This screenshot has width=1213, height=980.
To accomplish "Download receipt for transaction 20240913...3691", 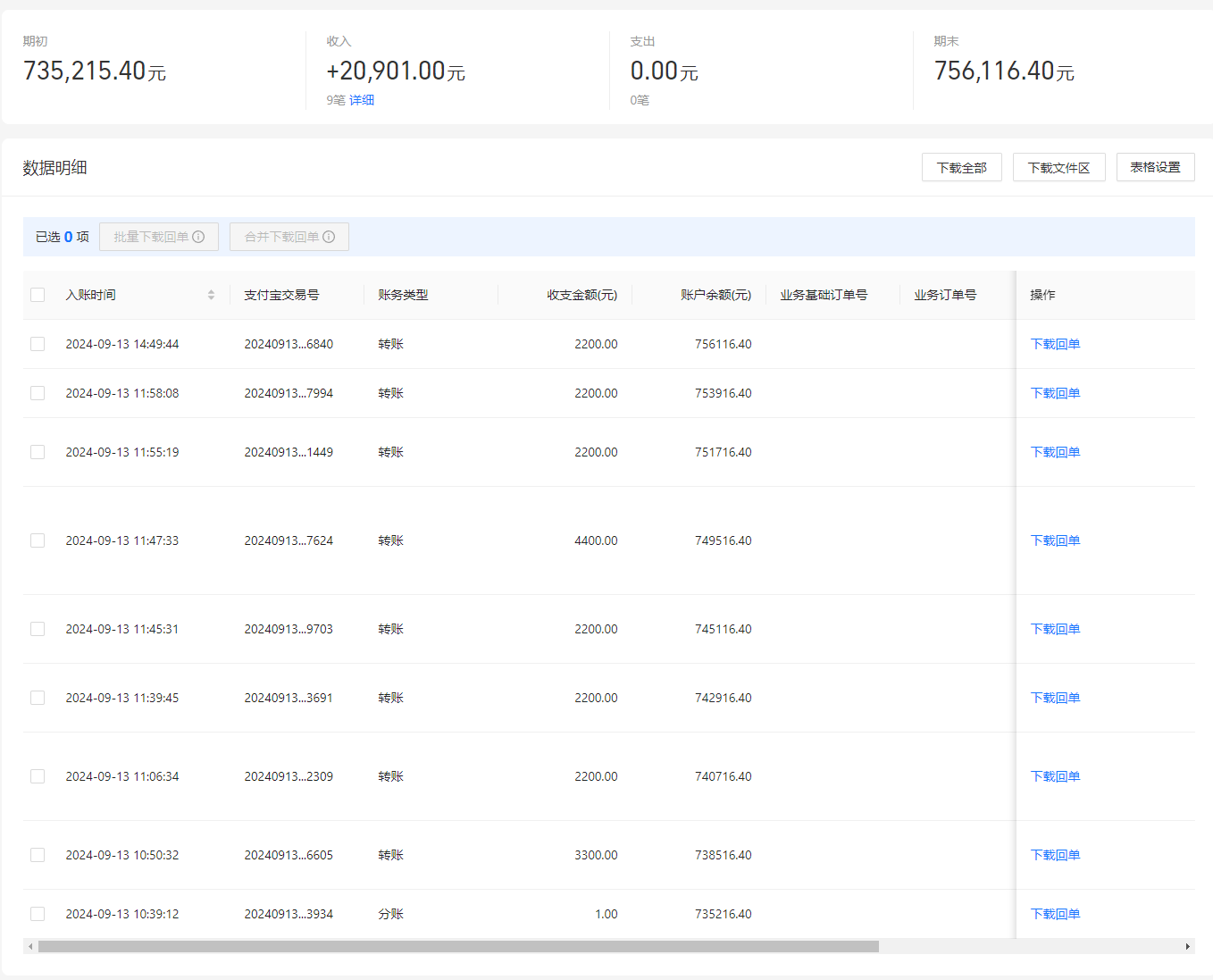I will pyautogui.click(x=1055, y=698).
